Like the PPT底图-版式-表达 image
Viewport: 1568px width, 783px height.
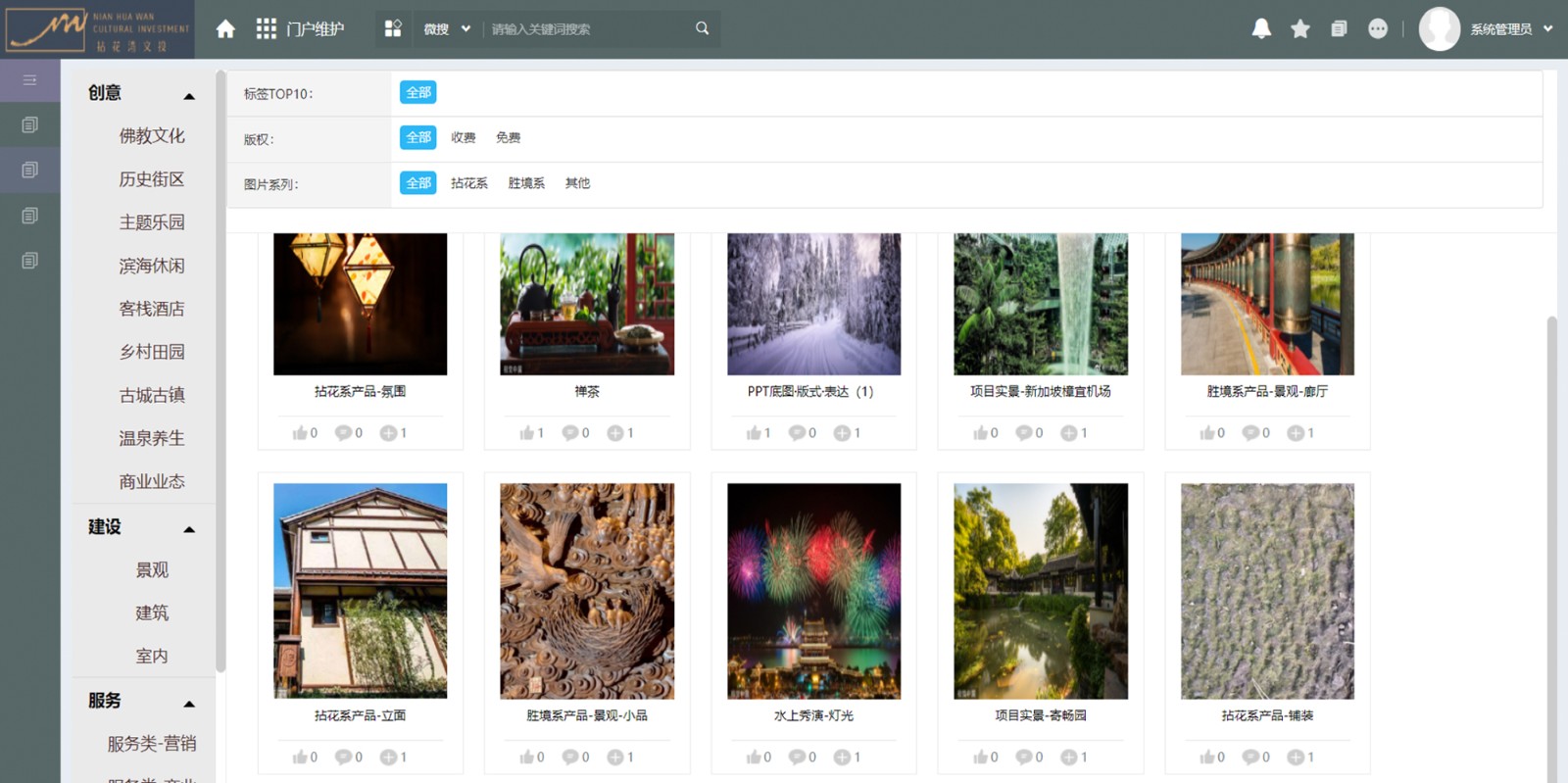(x=754, y=432)
